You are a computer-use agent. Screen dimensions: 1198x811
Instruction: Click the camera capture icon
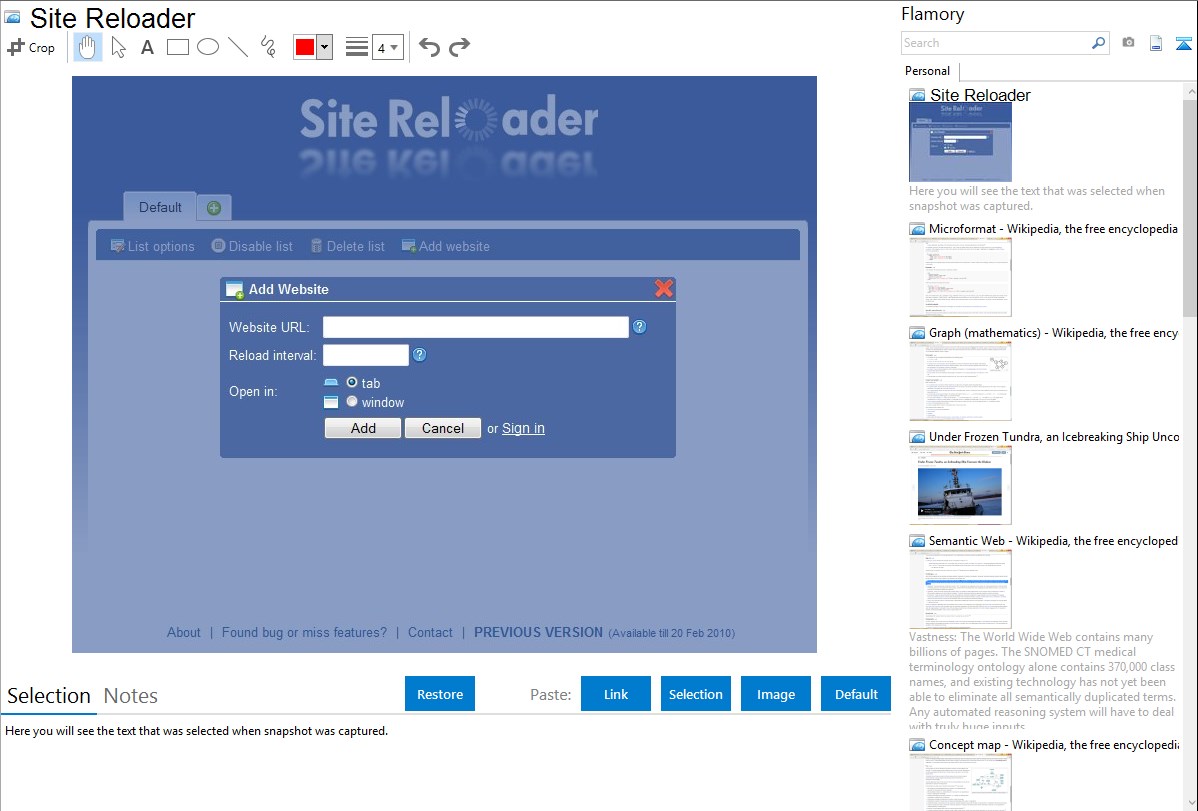click(1128, 43)
